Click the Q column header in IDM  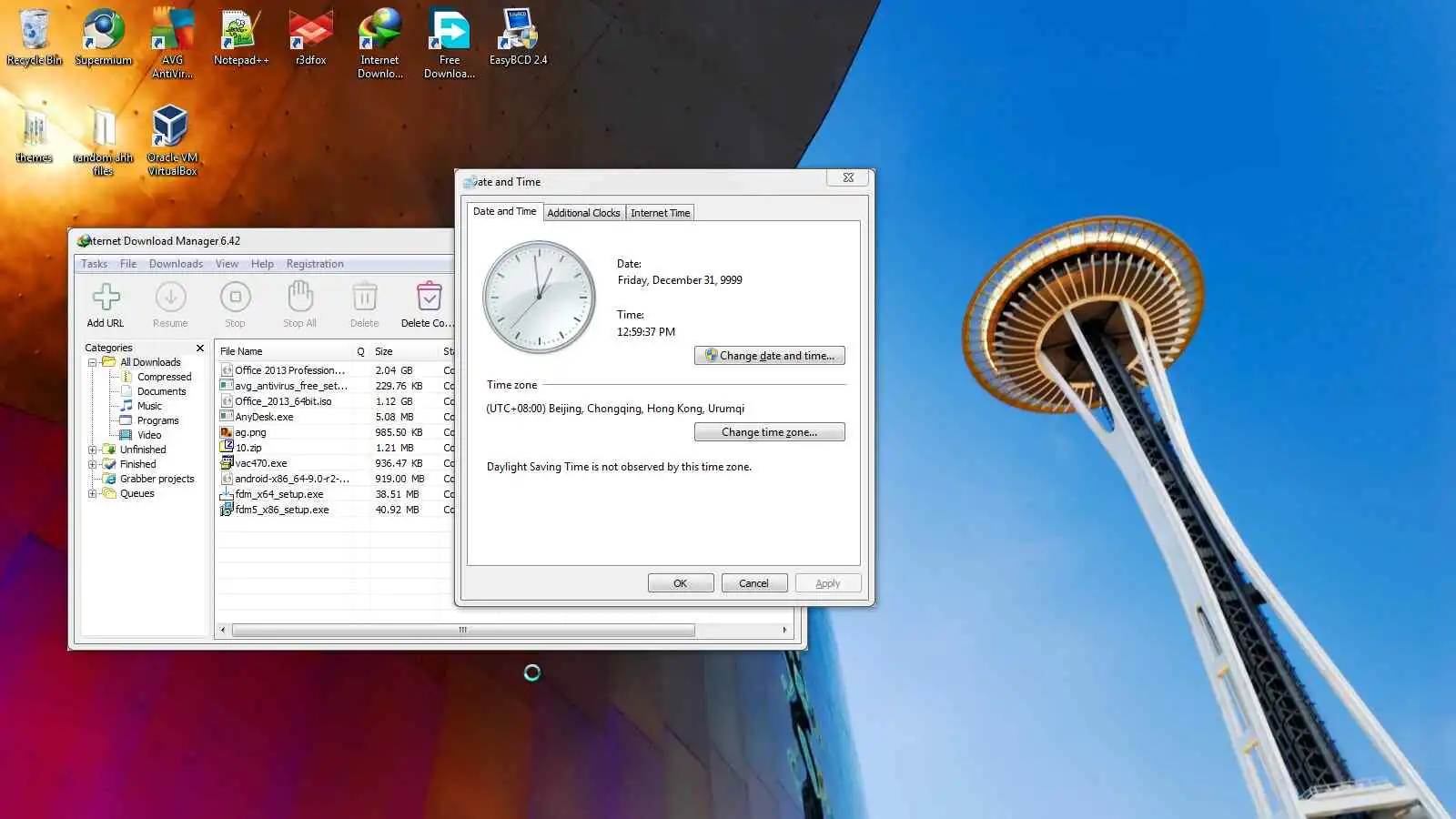pyautogui.click(x=361, y=351)
